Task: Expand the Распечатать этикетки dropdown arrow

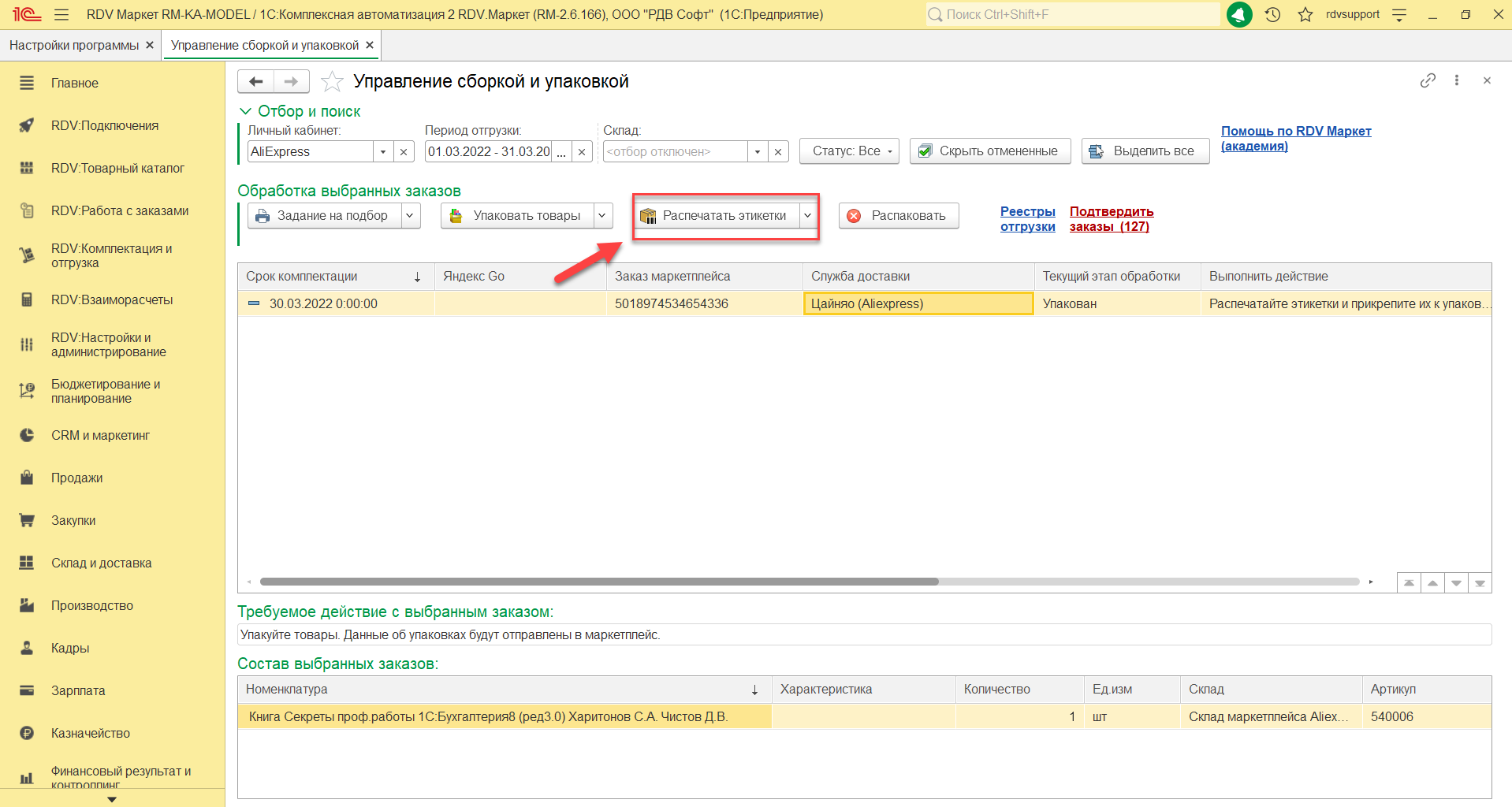Action: [807, 216]
